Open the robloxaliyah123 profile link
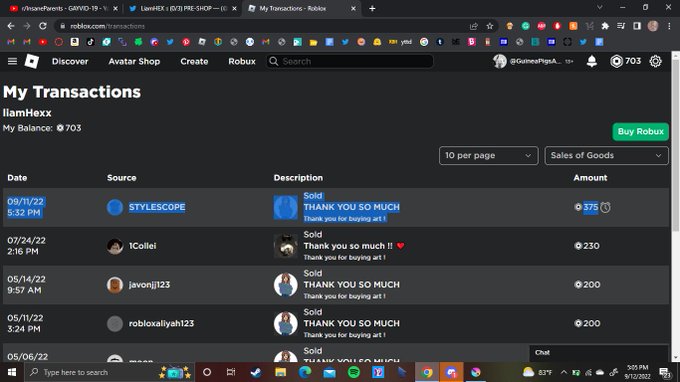The height and width of the screenshot is (382, 680). coord(161,323)
